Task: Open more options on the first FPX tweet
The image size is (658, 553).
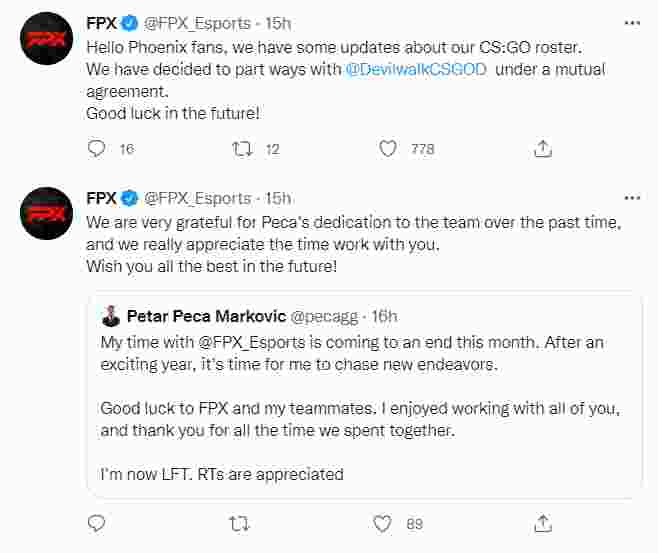Action: (631, 23)
